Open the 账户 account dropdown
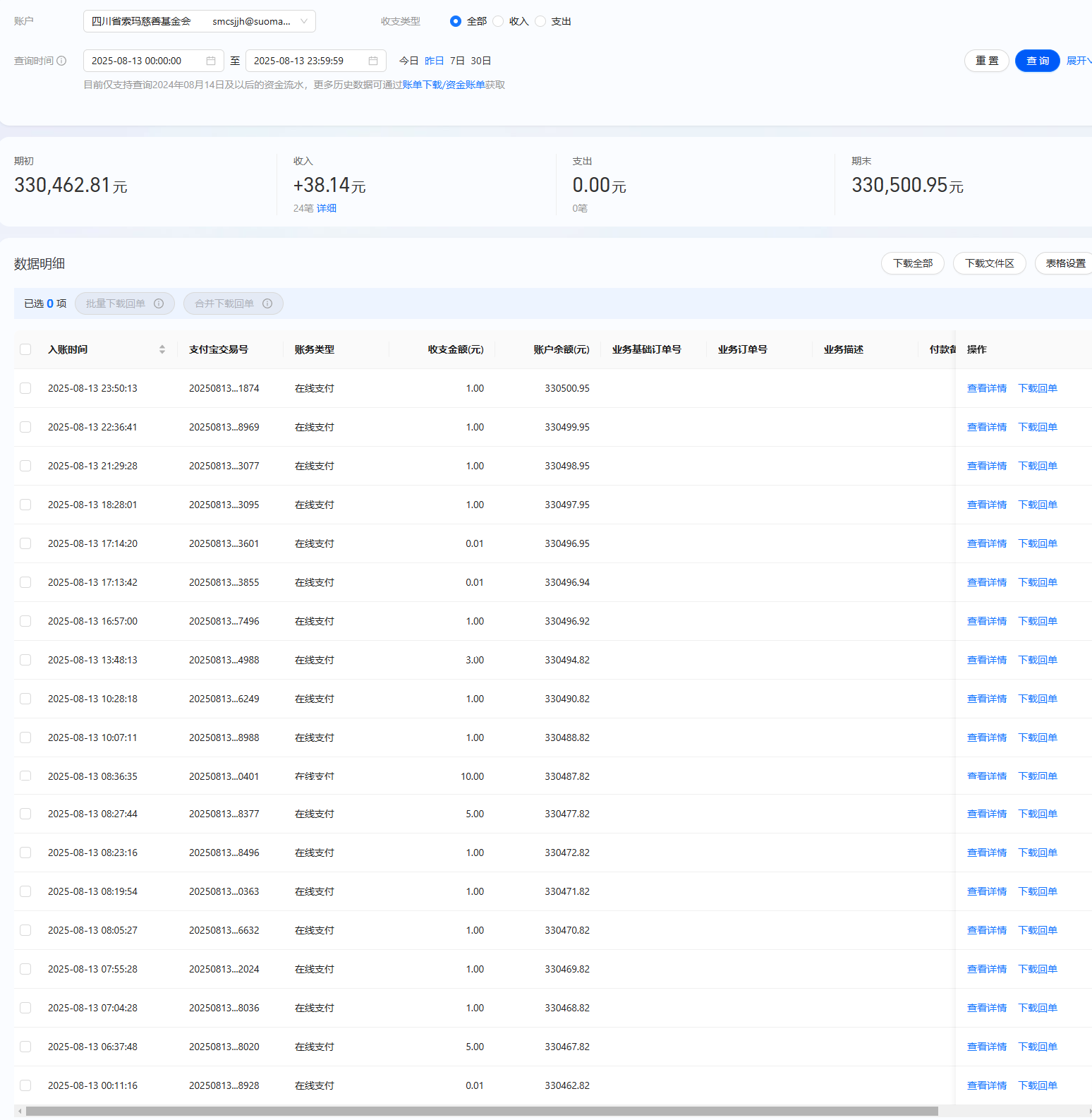Screen dimensions: 1092x1120 [200, 21]
